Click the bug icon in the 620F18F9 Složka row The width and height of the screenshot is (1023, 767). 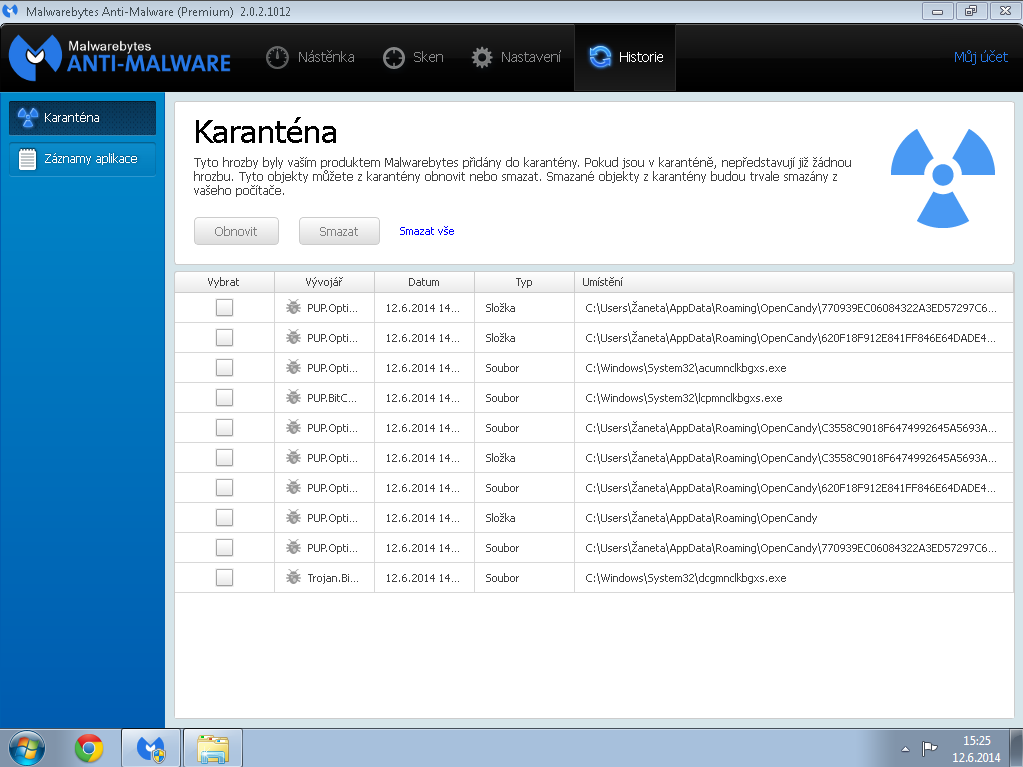click(x=294, y=337)
